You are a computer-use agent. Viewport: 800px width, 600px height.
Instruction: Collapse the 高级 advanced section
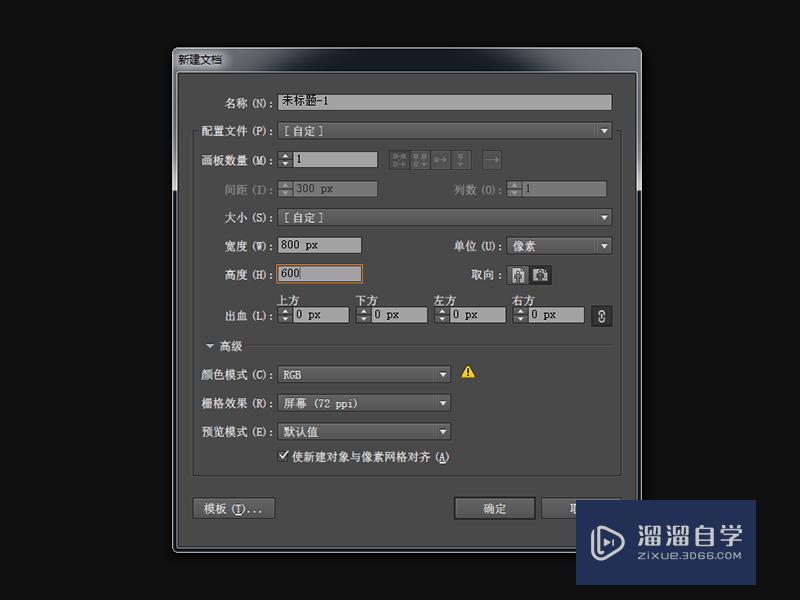210,346
